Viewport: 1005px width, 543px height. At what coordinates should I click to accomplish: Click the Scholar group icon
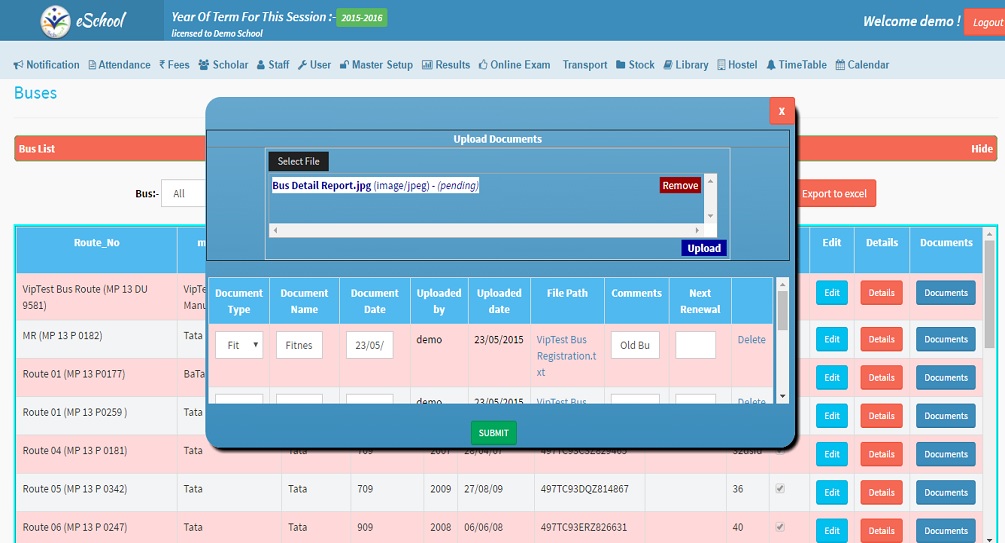pos(204,65)
